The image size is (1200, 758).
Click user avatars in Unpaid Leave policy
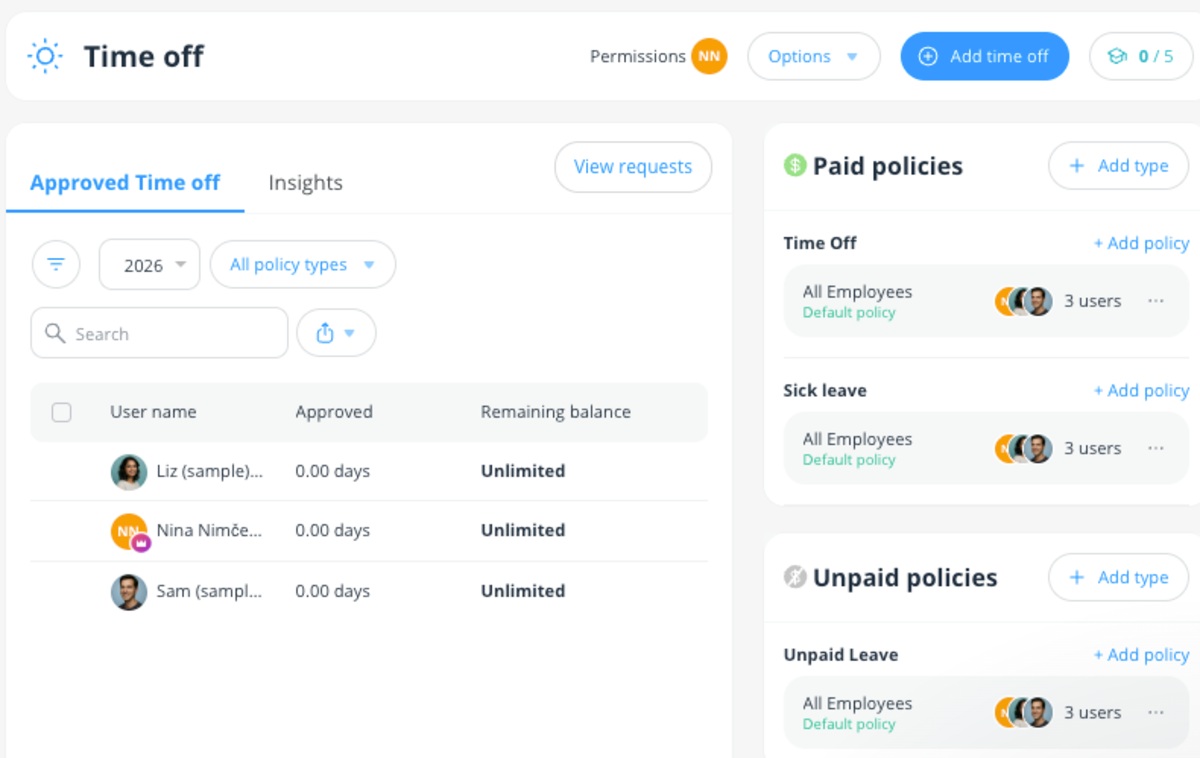click(x=1024, y=712)
